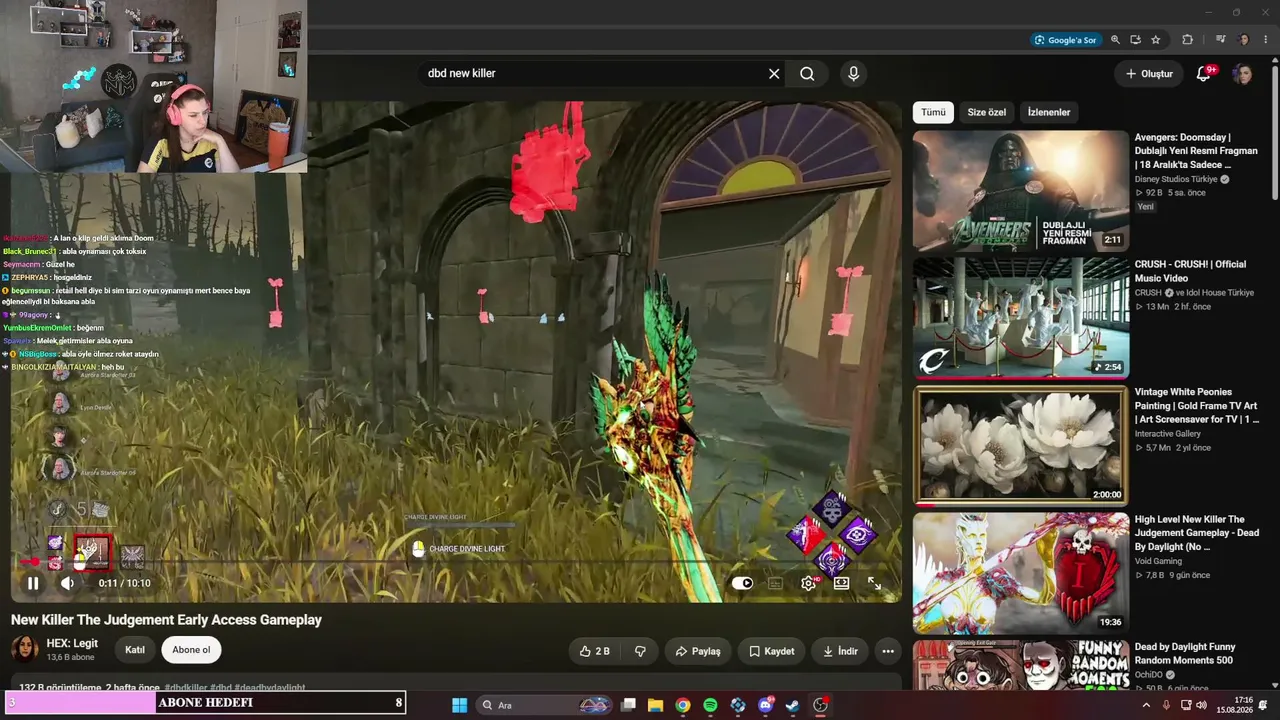The image size is (1280, 720).
Task: Click the YouTube search magnifier button
Action: point(807,73)
